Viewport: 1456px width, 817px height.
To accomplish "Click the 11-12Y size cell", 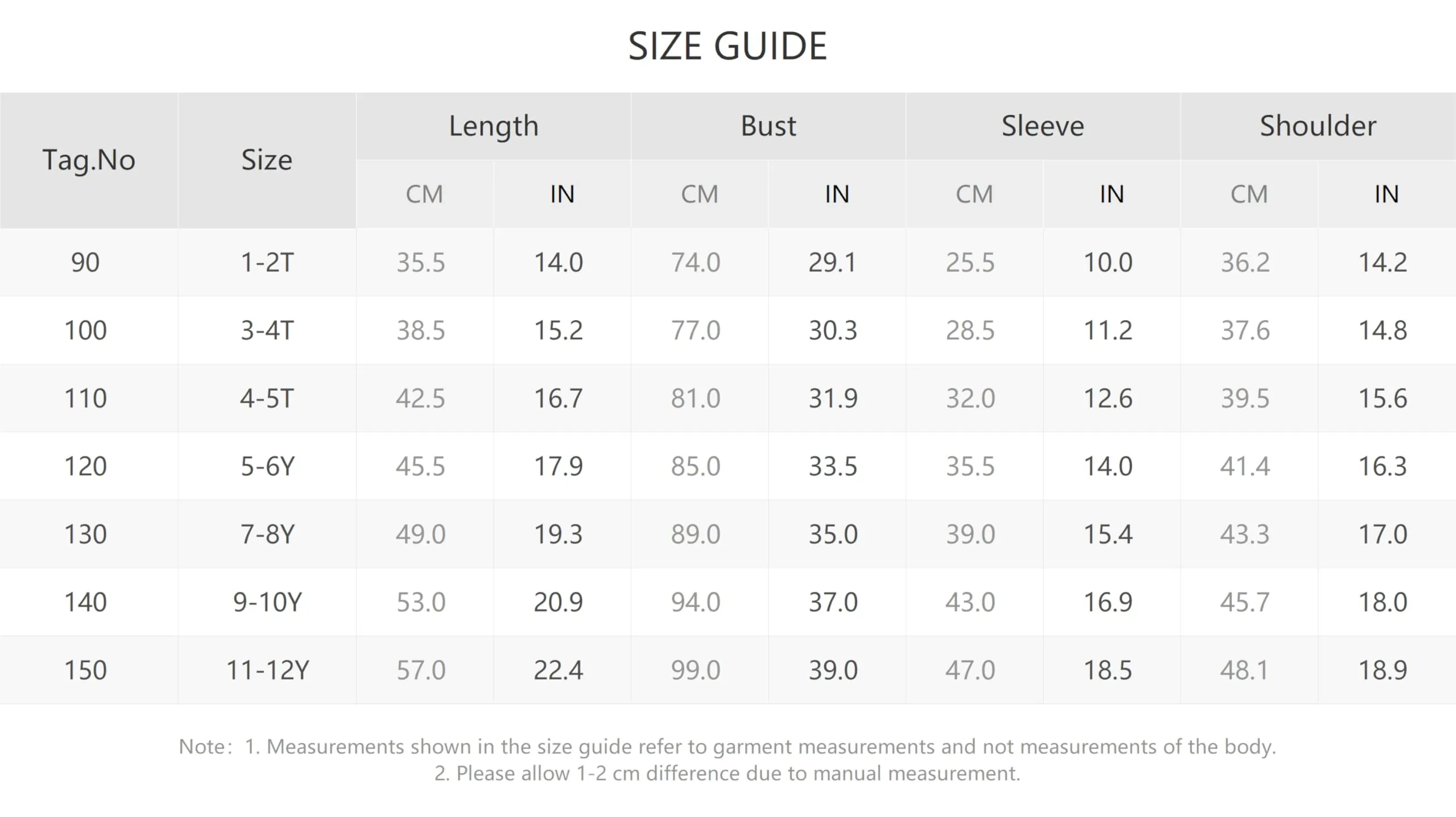I will pos(267,670).
